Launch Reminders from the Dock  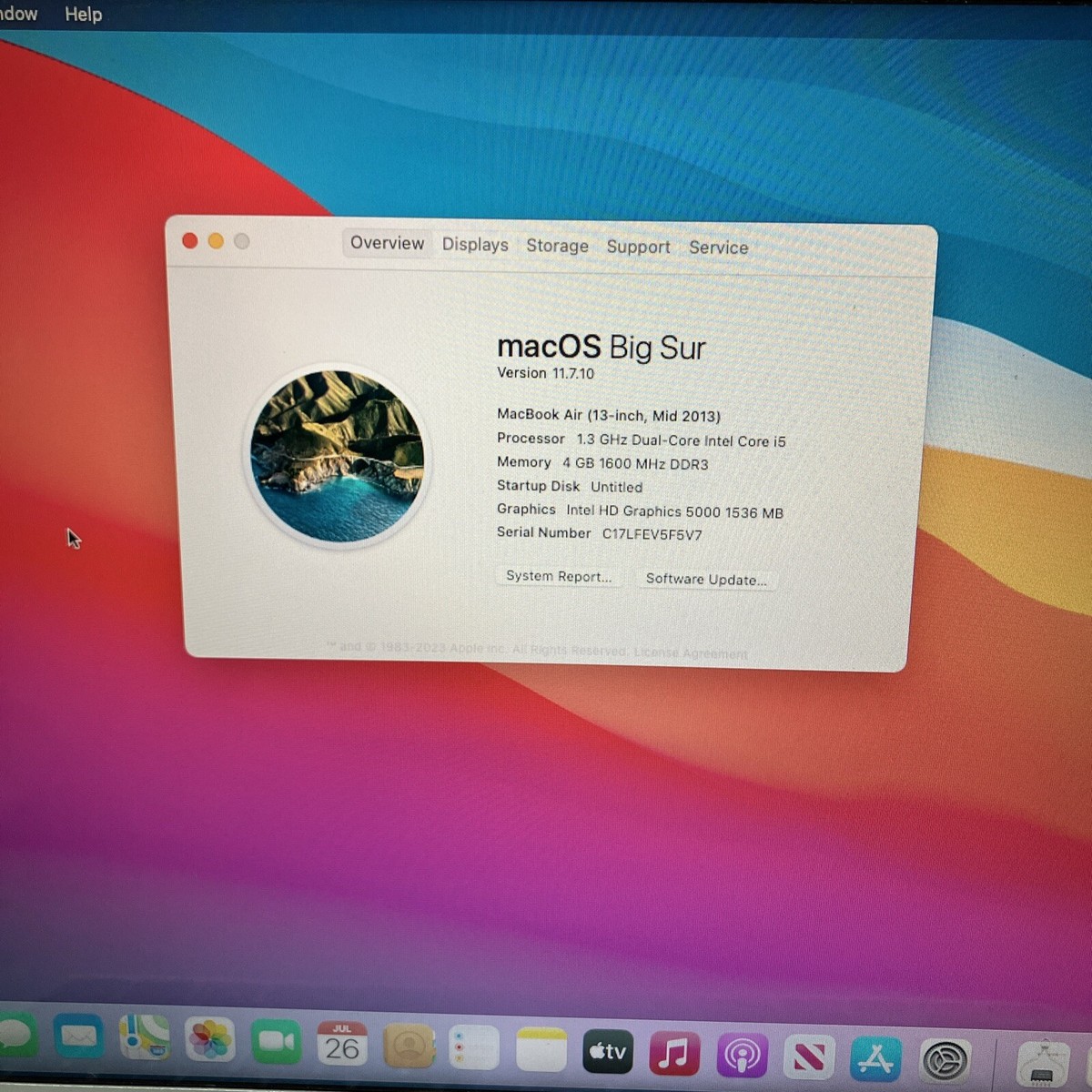[x=474, y=1048]
